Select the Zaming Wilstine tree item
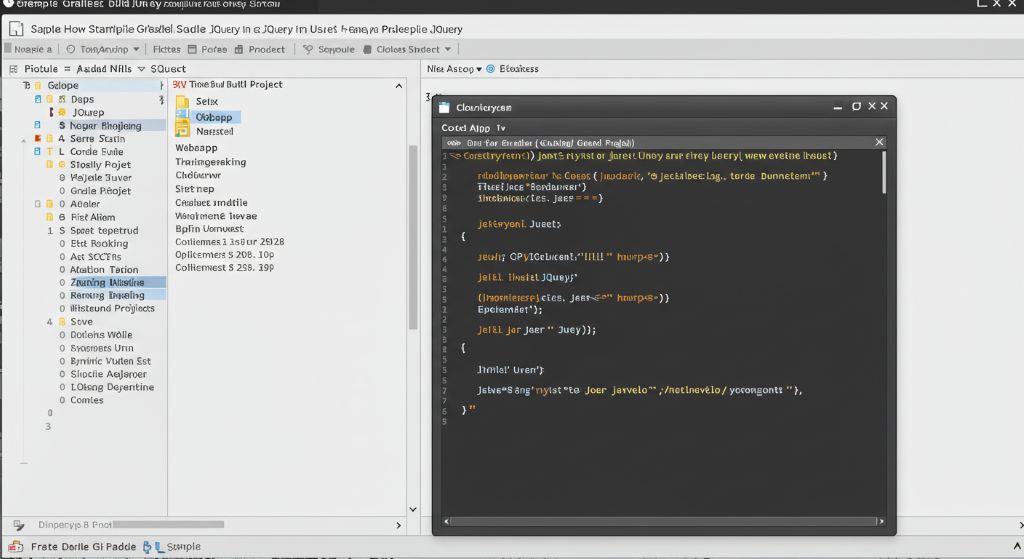This screenshot has width=1024, height=559. click(108, 282)
